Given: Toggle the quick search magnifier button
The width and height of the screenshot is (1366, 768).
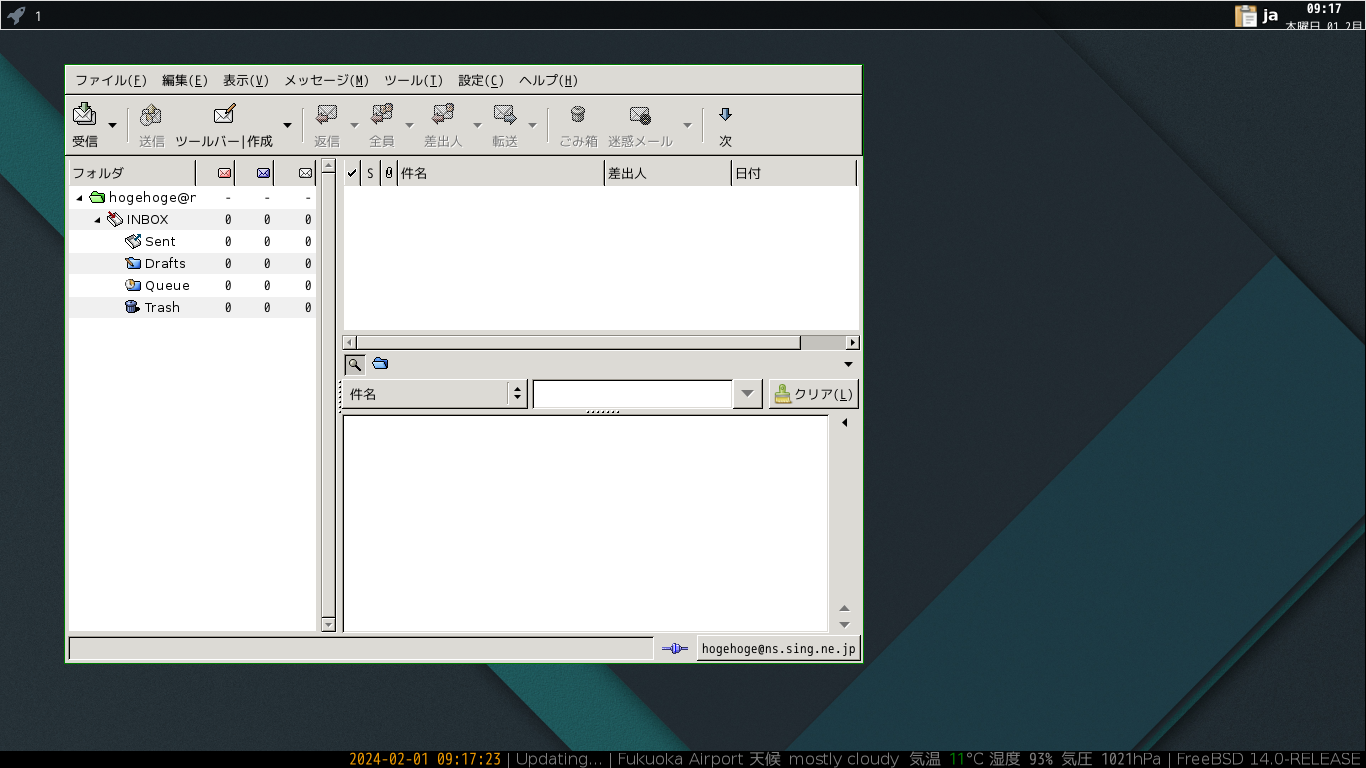Looking at the screenshot, I should (x=354, y=364).
